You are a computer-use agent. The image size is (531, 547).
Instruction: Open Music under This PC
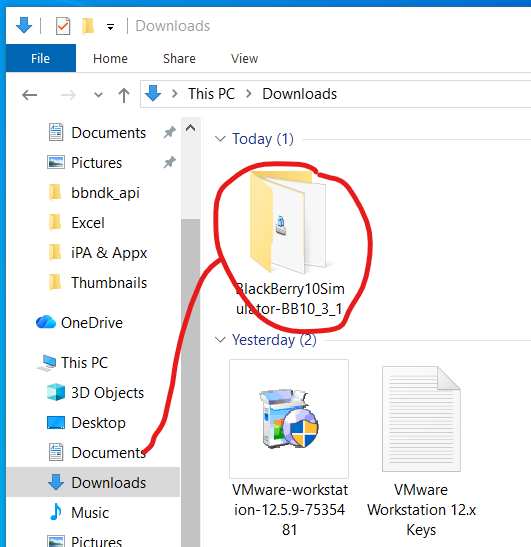tap(90, 513)
